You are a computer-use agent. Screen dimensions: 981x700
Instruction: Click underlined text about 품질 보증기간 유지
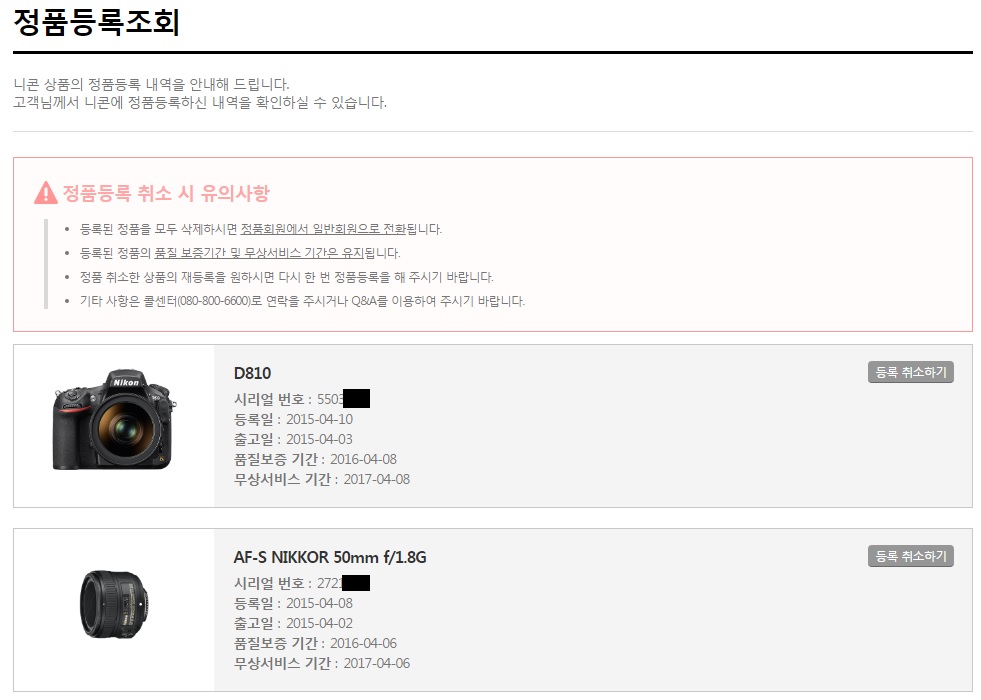(x=259, y=253)
